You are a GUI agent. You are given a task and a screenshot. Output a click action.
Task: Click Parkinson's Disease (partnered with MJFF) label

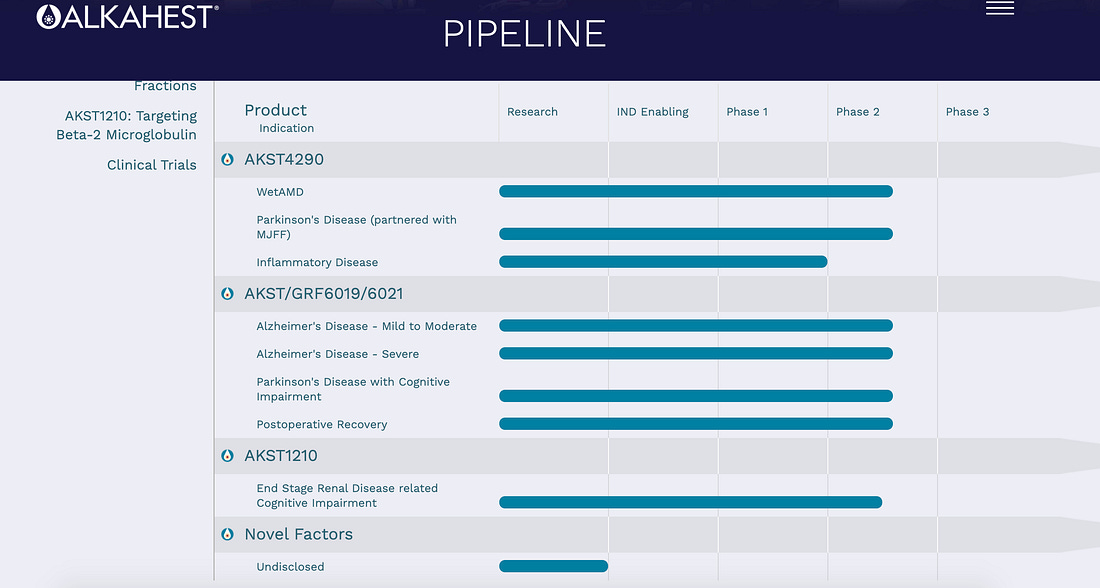pos(356,227)
